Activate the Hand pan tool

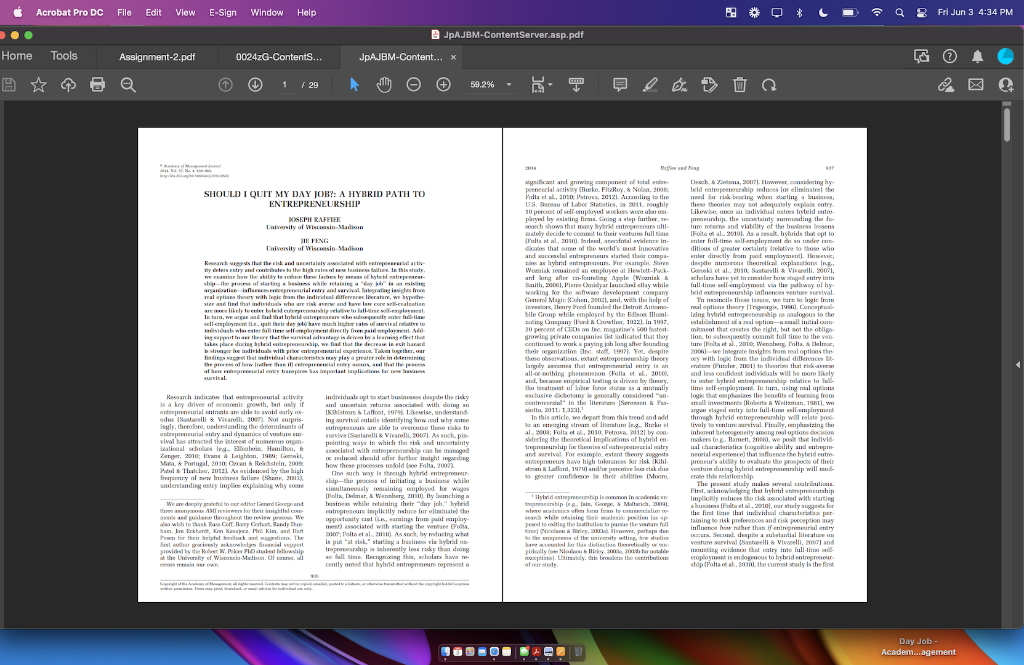point(384,85)
